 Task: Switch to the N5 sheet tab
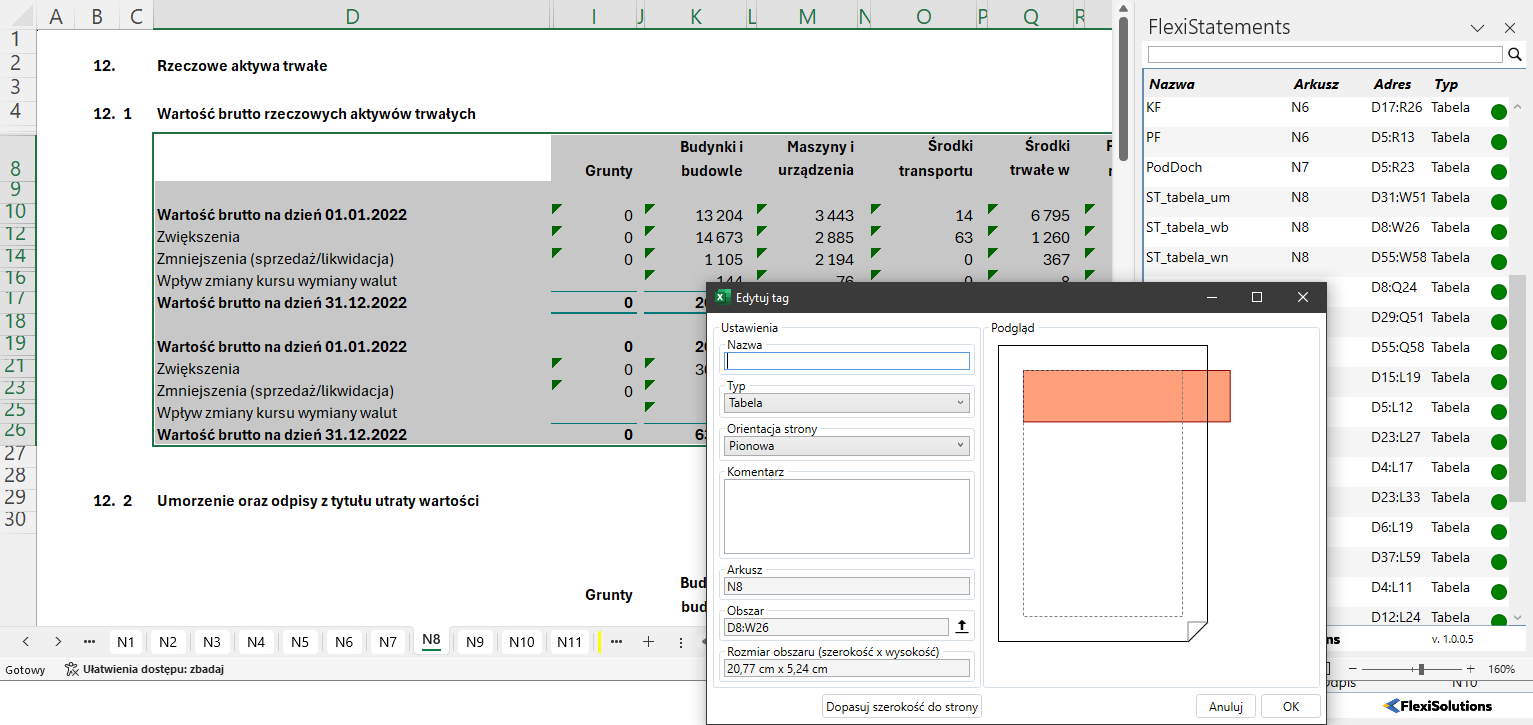300,642
